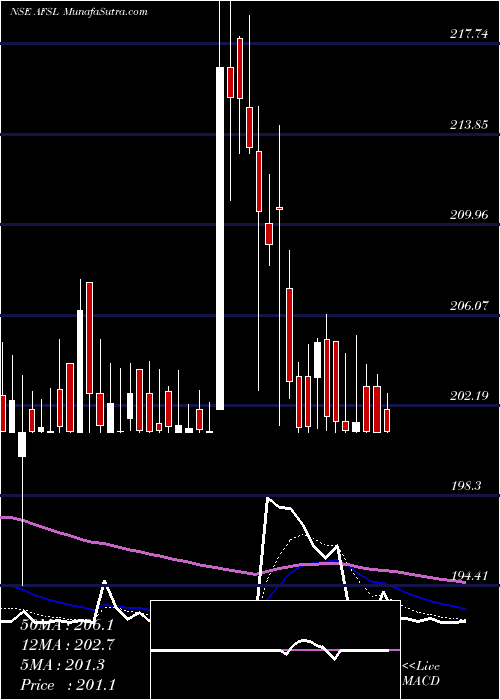Screen dimensions: 500x700
Task: Click the 198.3 price level label
Action: point(467,486)
